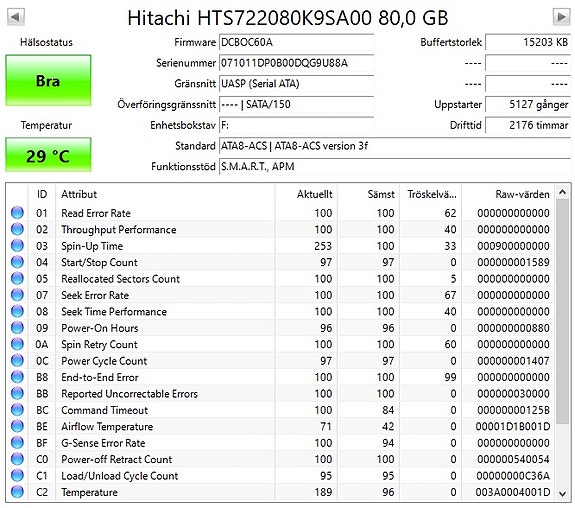
Task: Click raw value 000000030000
Action: (x=513, y=394)
